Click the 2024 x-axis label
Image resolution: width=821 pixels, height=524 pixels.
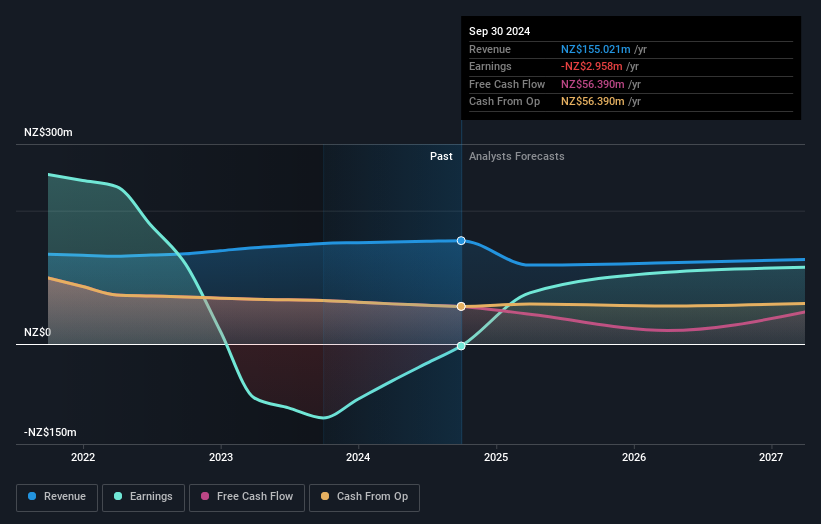(358, 457)
